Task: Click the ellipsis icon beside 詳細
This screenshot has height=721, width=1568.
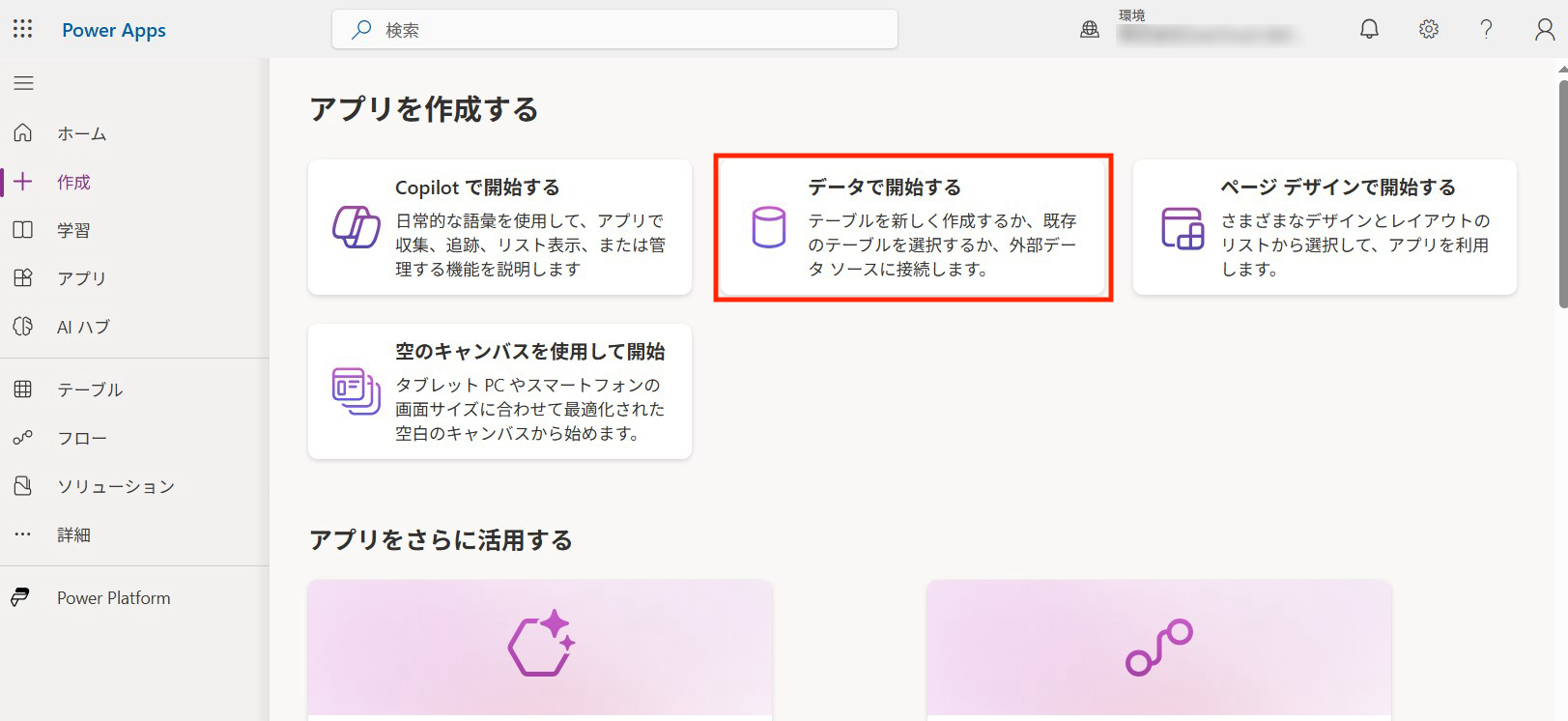Action: 23,534
